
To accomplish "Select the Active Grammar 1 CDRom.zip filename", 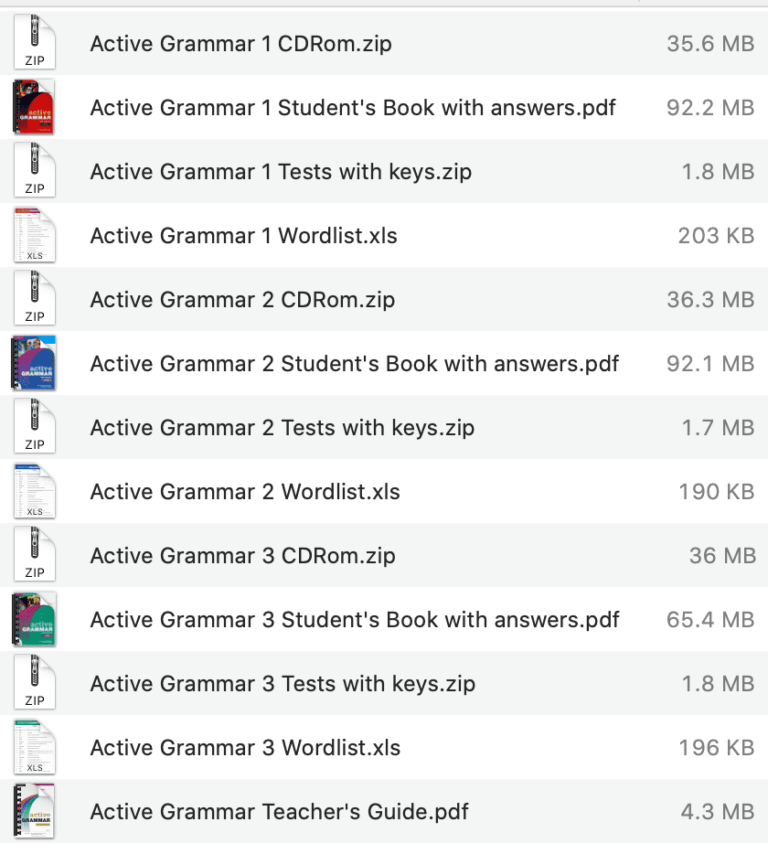I will pyautogui.click(x=240, y=43).
